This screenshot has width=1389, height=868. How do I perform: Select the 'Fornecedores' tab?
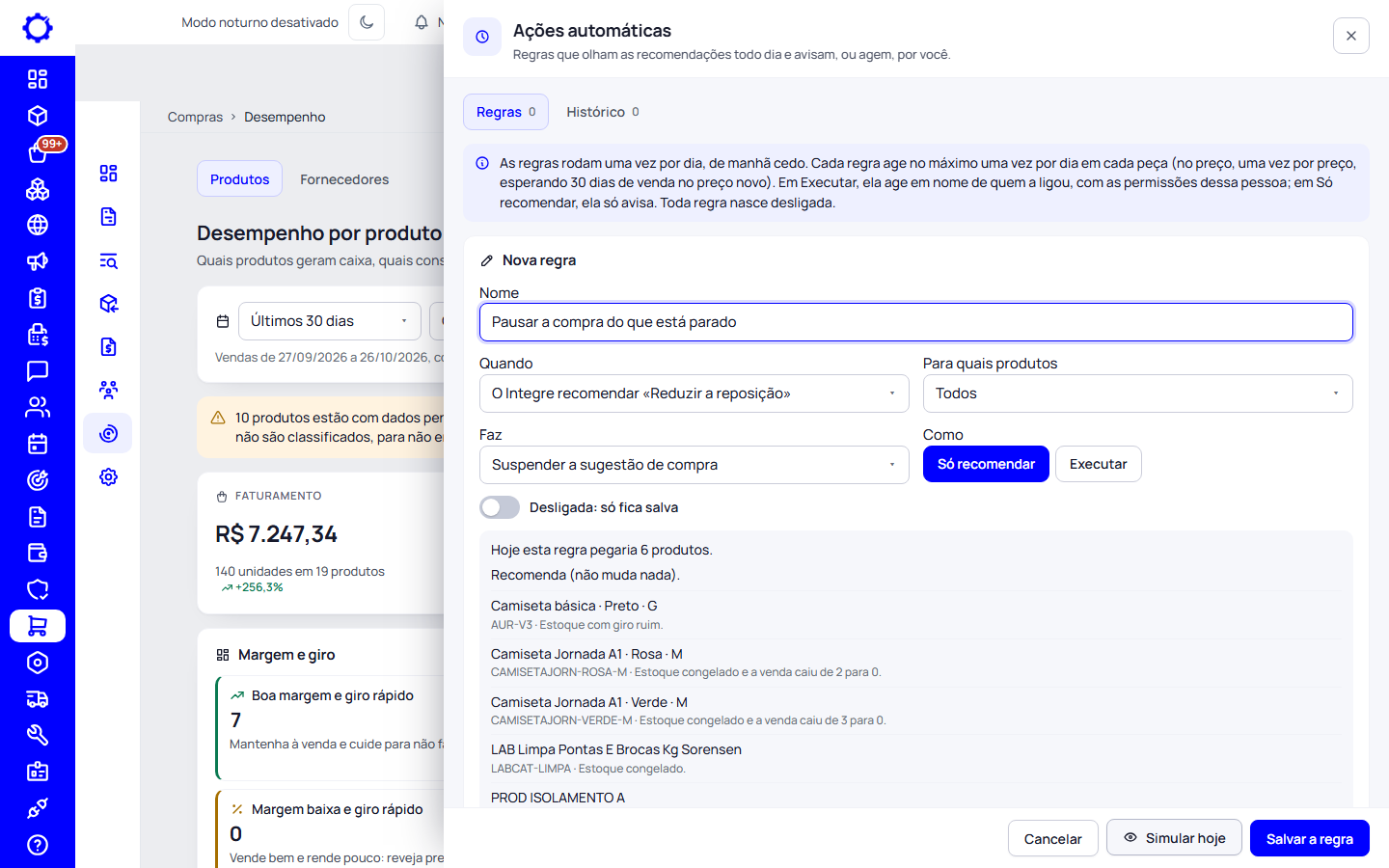point(344,179)
